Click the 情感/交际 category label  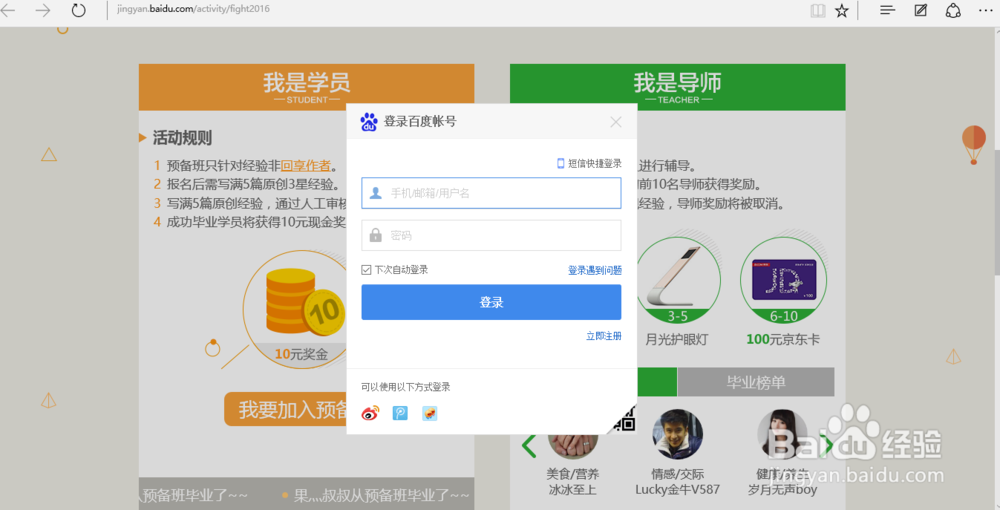pos(677,474)
